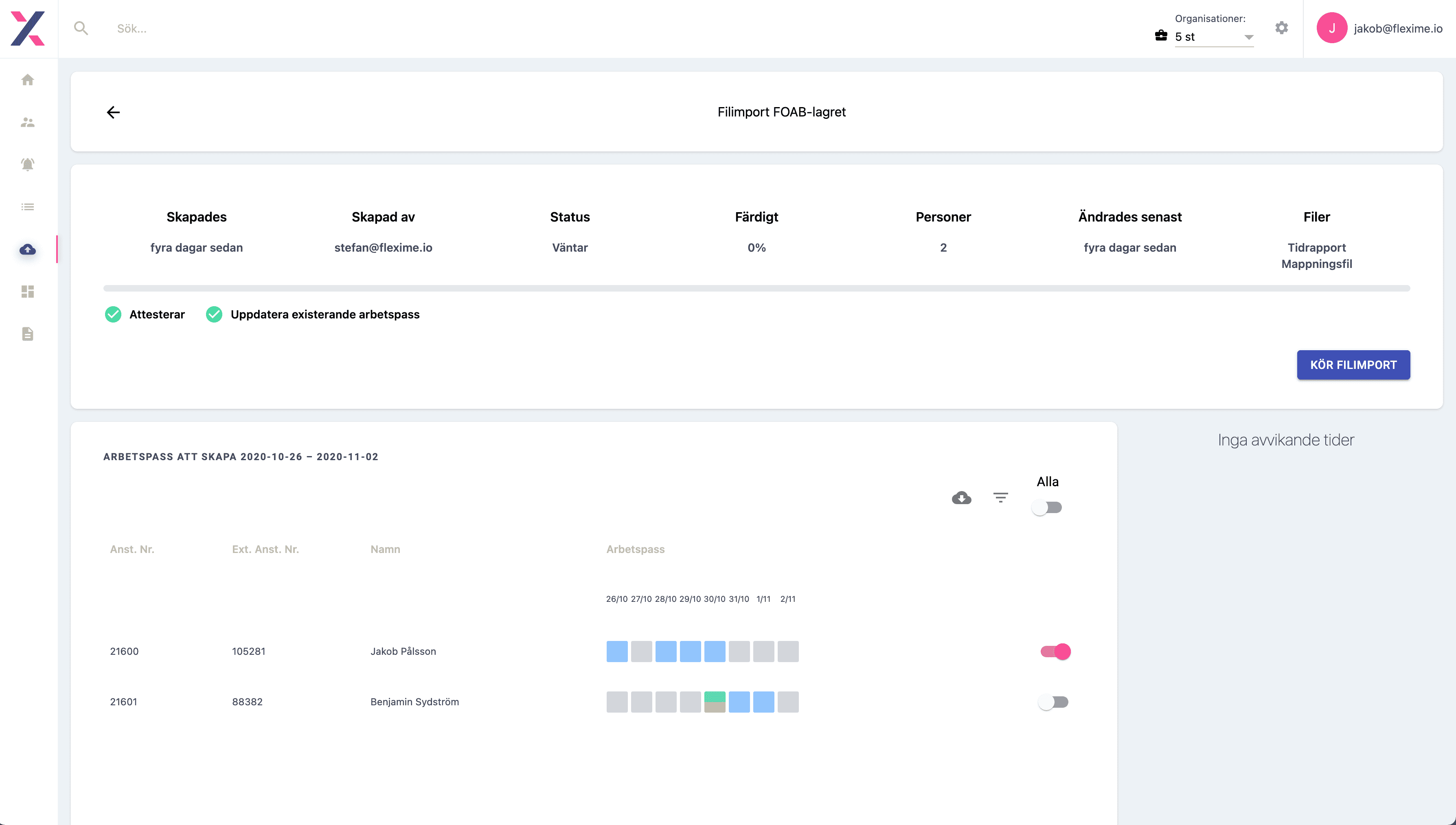Image resolution: width=1456 pixels, height=825 pixels.
Task: Click the Attesterar checkmark icon
Action: [114, 314]
